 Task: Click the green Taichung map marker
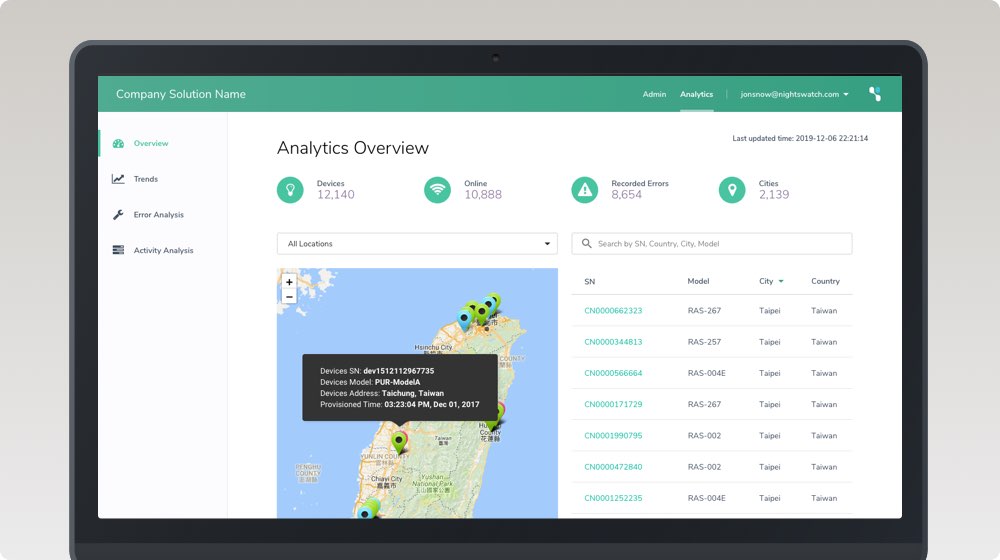click(x=399, y=440)
